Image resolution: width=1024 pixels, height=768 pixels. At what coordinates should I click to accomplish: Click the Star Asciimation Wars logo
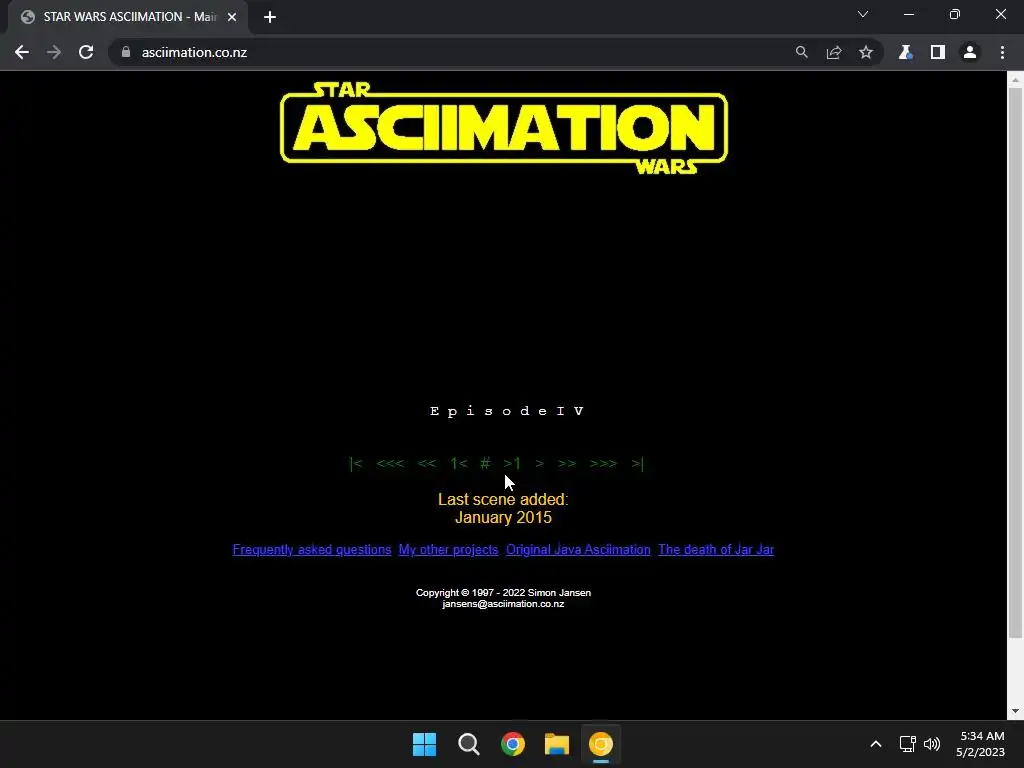[504, 128]
